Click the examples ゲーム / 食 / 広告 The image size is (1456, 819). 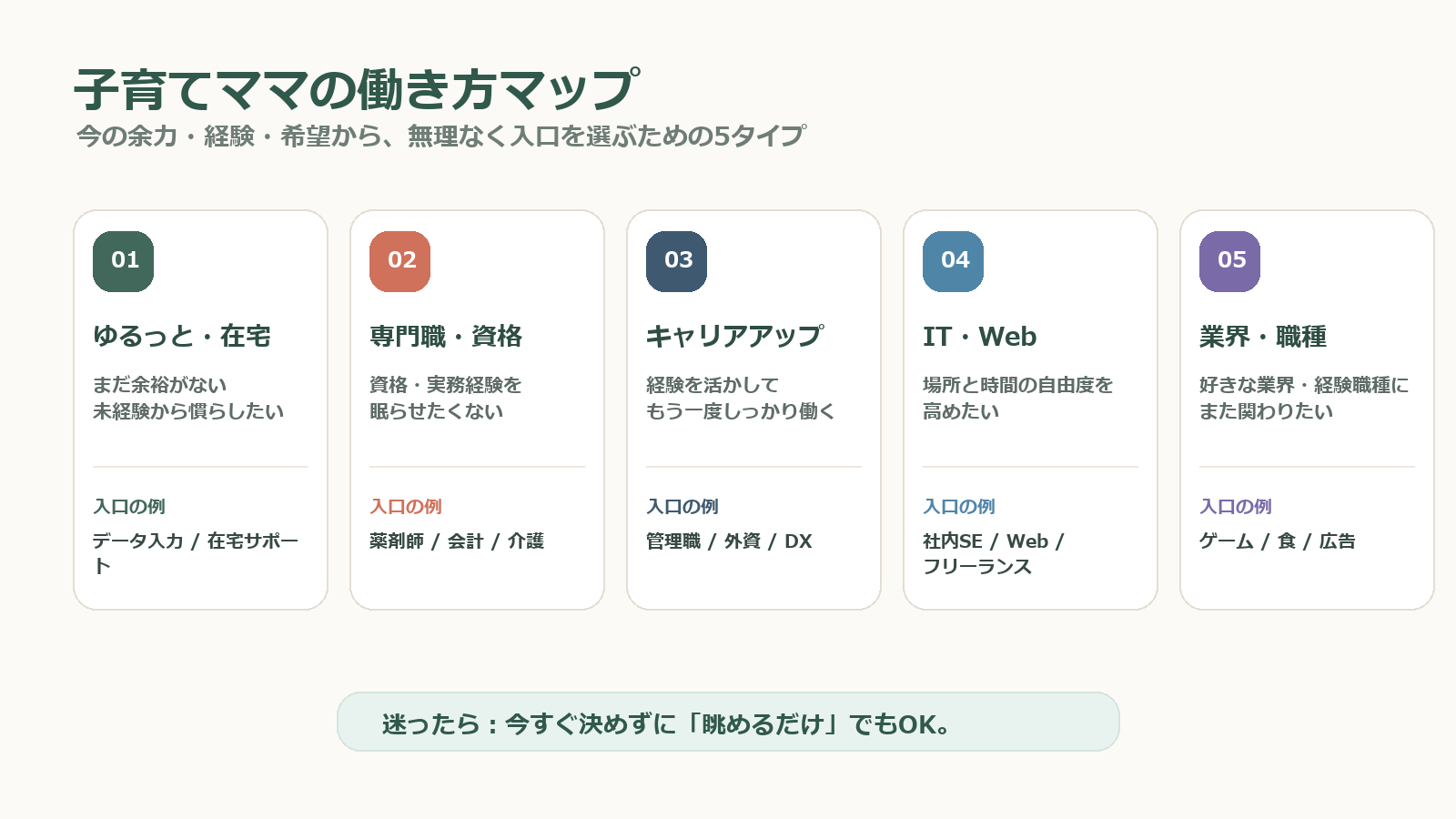[x=1278, y=541]
